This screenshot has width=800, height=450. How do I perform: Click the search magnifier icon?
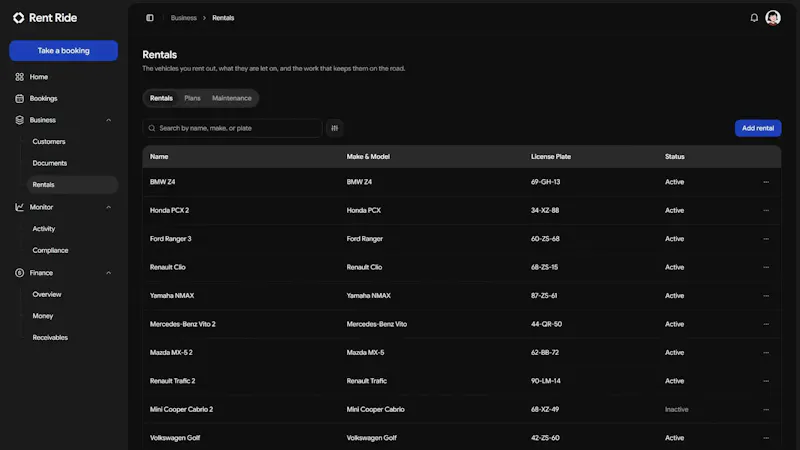[152, 128]
